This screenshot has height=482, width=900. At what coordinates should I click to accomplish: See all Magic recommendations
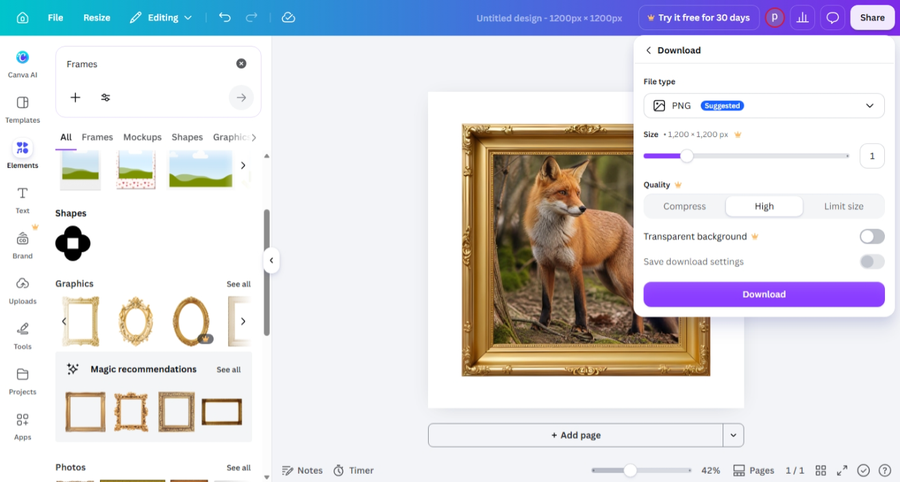coord(228,370)
